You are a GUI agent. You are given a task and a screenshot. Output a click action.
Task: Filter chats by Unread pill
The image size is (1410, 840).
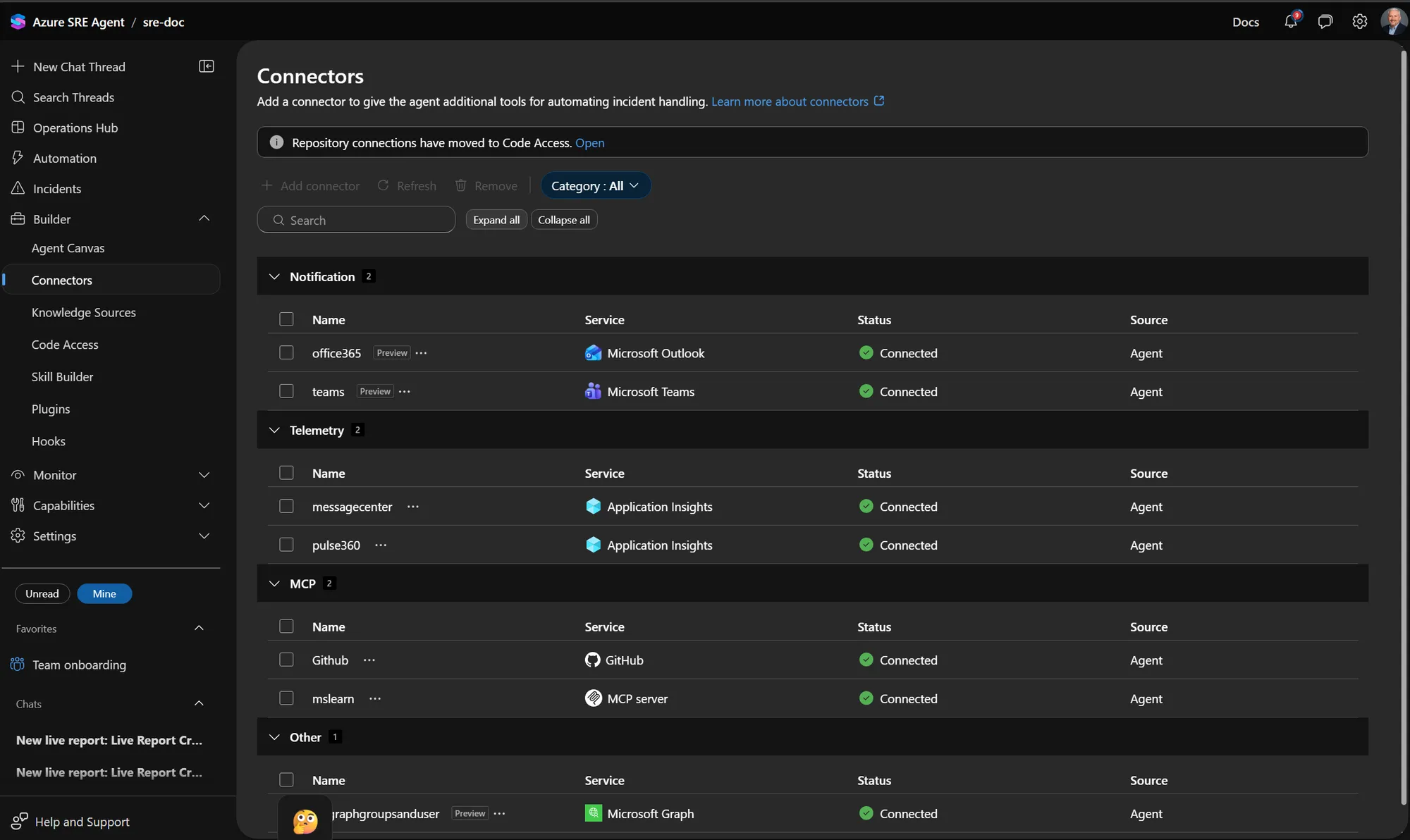(42, 593)
